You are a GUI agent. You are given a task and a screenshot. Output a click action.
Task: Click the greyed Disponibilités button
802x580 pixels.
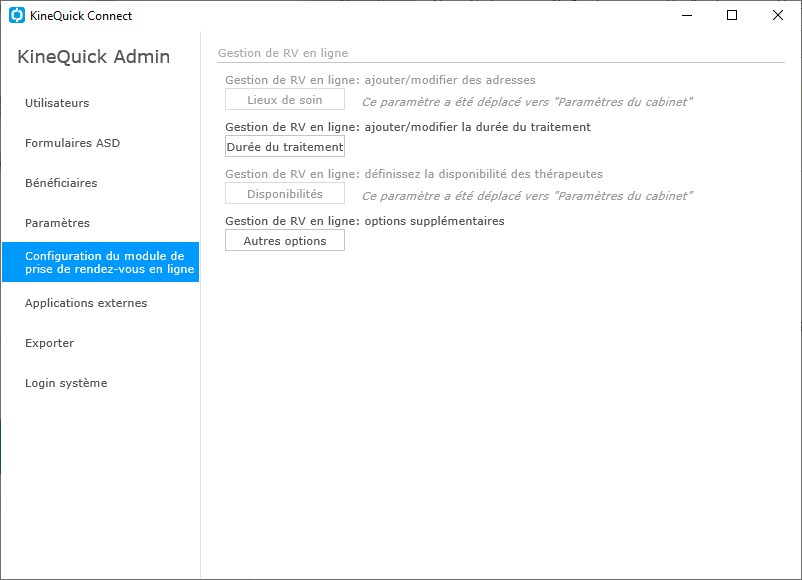tap(285, 194)
